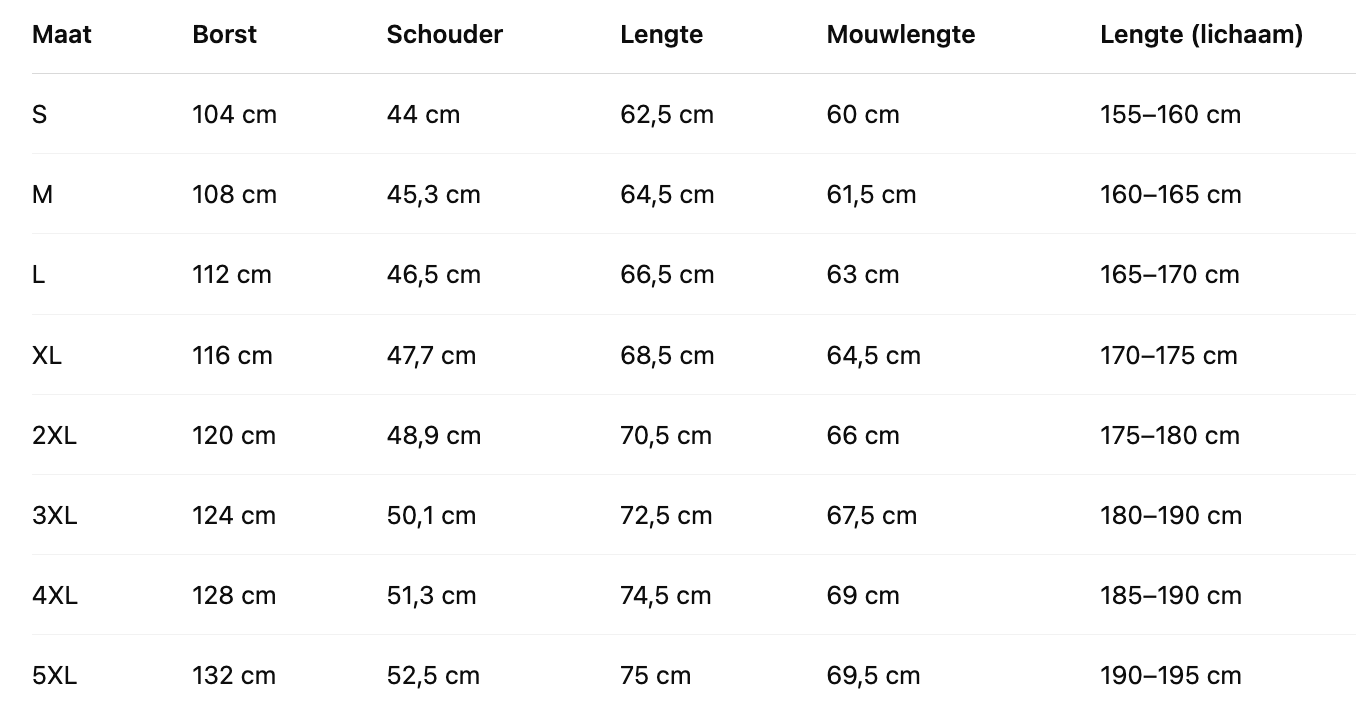Select the 5XL size label

[54, 675]
